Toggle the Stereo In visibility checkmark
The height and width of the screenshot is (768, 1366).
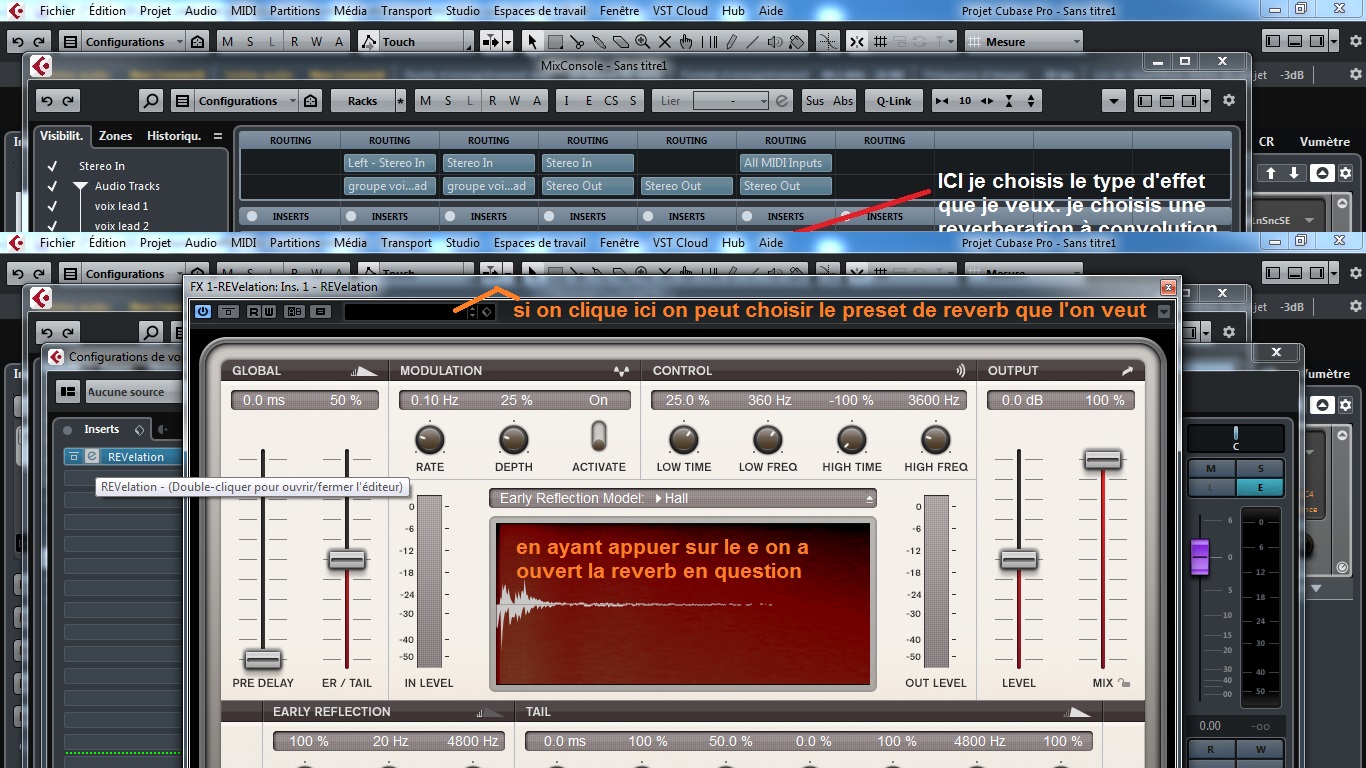click(52, 166)
